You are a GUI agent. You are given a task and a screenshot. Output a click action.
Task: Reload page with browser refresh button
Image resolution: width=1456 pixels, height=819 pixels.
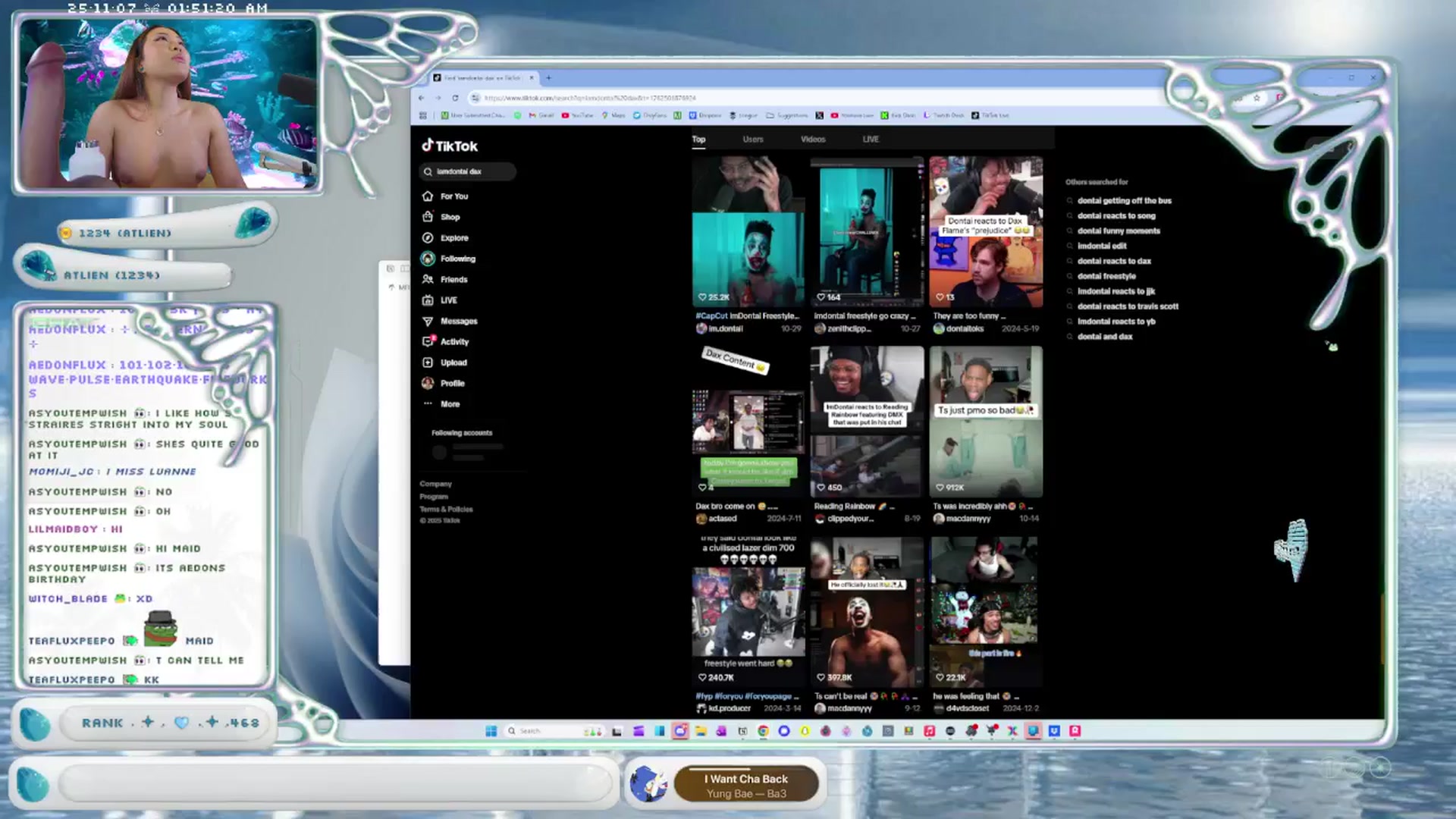455,98
